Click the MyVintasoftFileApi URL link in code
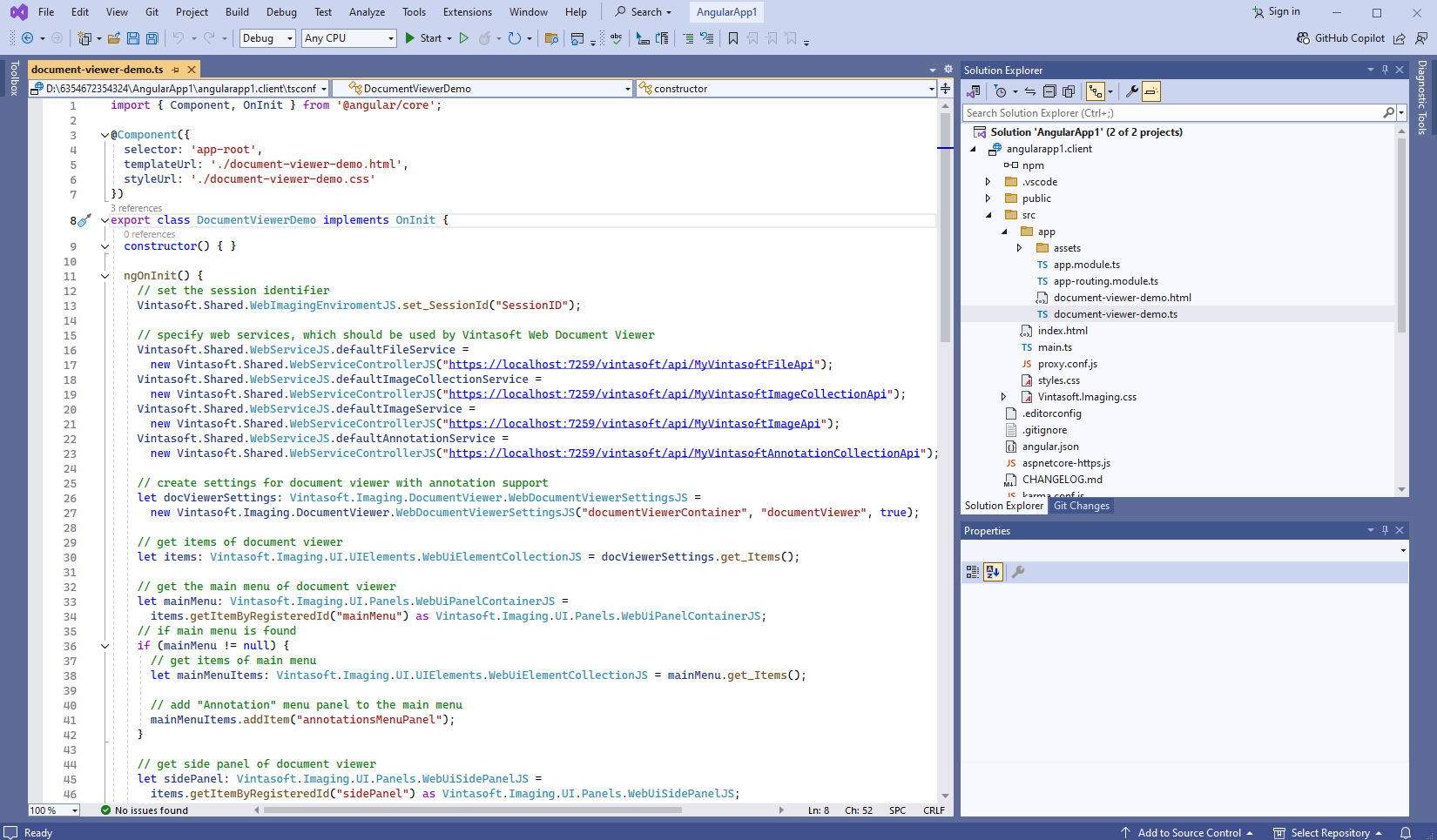Viewport: 1437px width, 840px height. (x=631, y=365)
